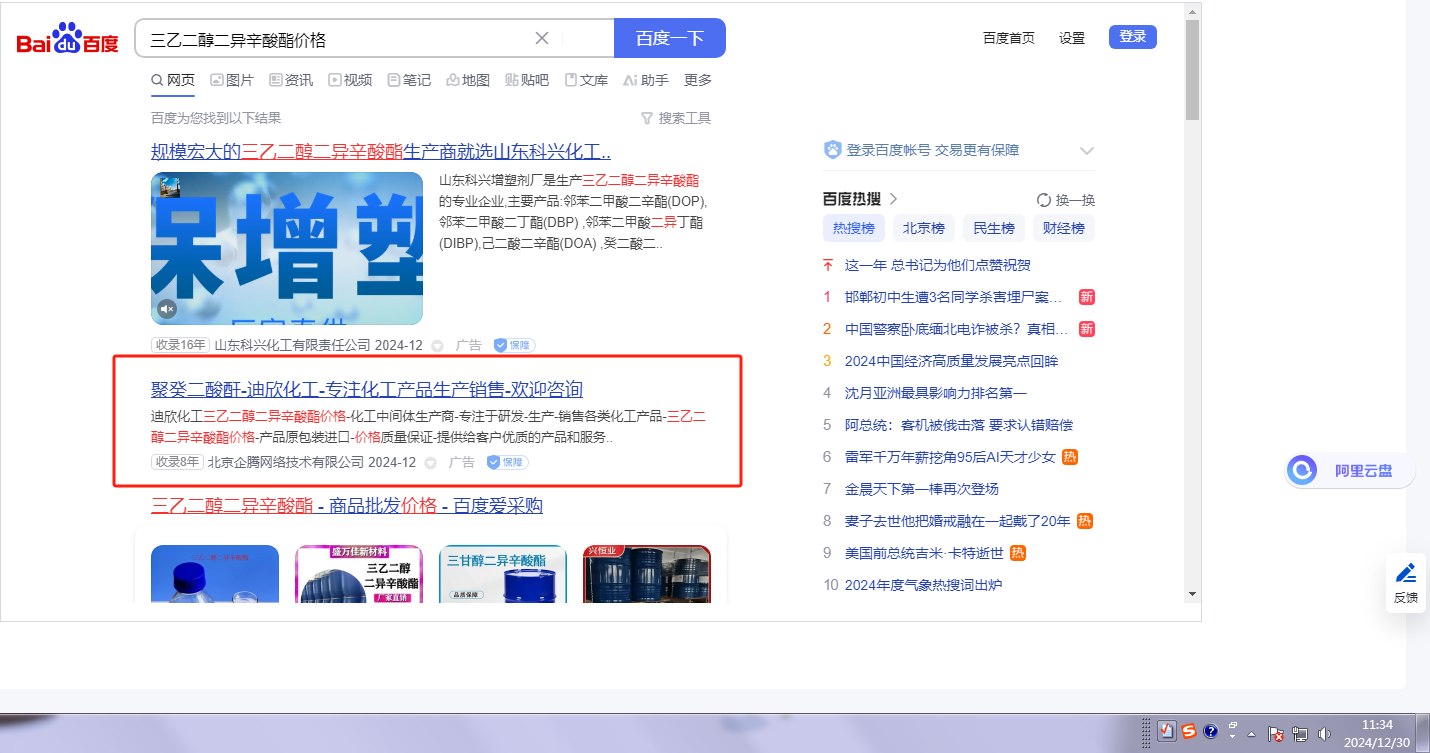Switch to the 网页 search tab
The image size is (1430, 753).
point(173,80)
